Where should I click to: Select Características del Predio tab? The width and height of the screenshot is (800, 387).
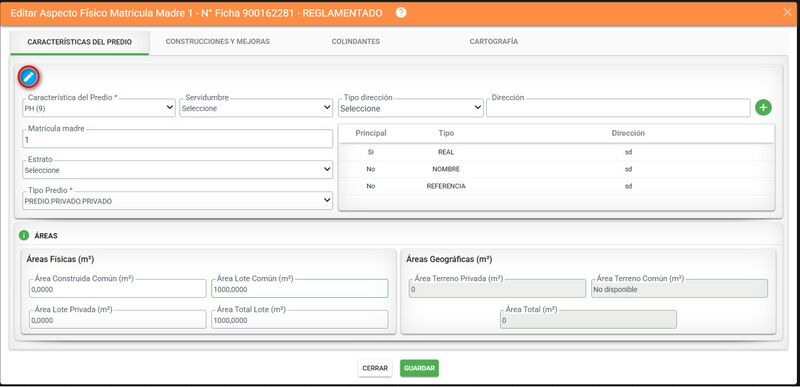click(80, 42)
